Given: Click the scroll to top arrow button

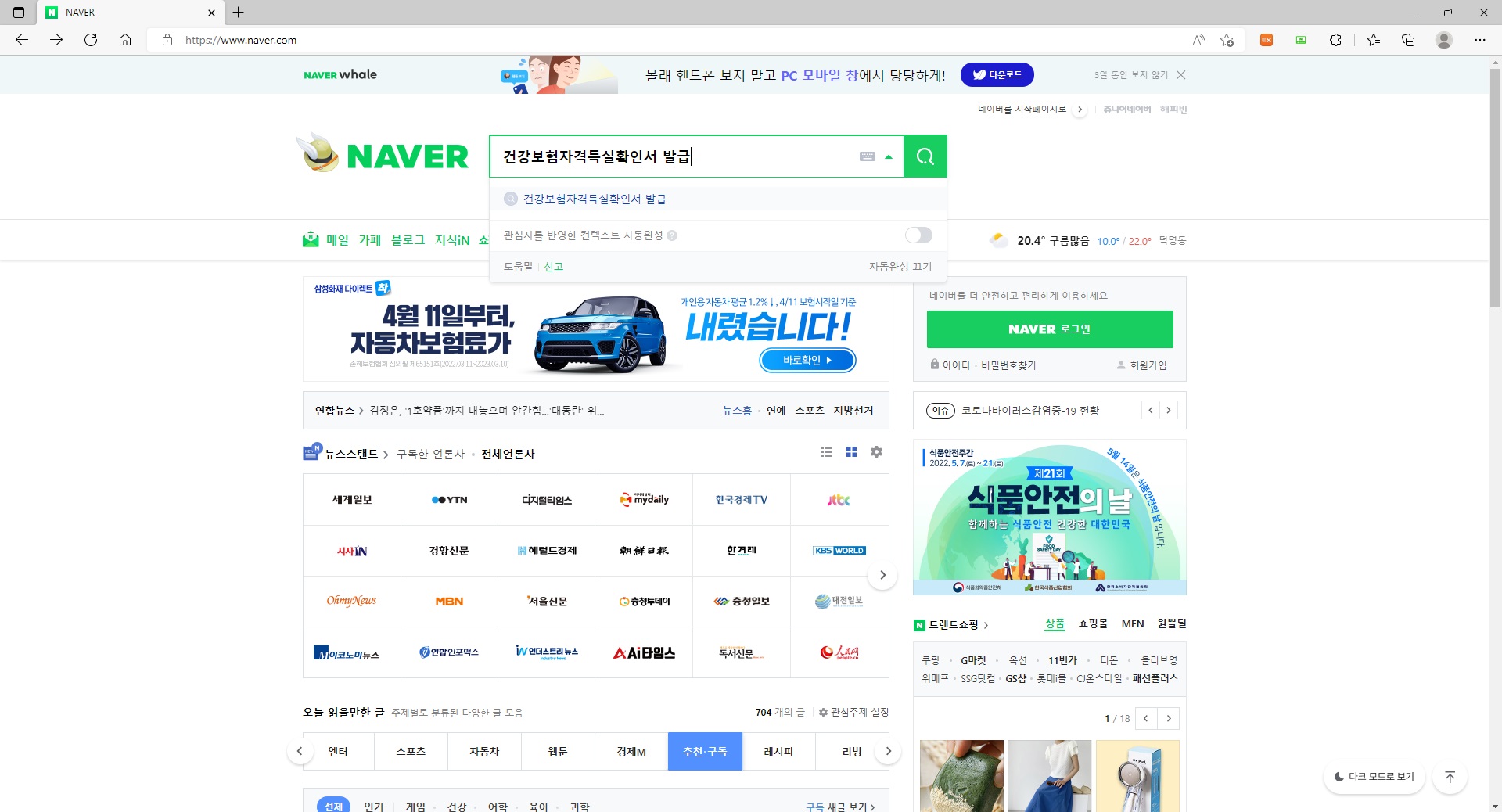Looking at the screenshot, I should pos(1450,777).
